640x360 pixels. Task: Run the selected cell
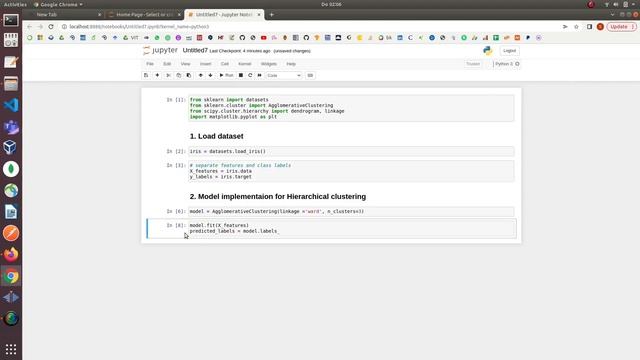(x=226, y=76)
